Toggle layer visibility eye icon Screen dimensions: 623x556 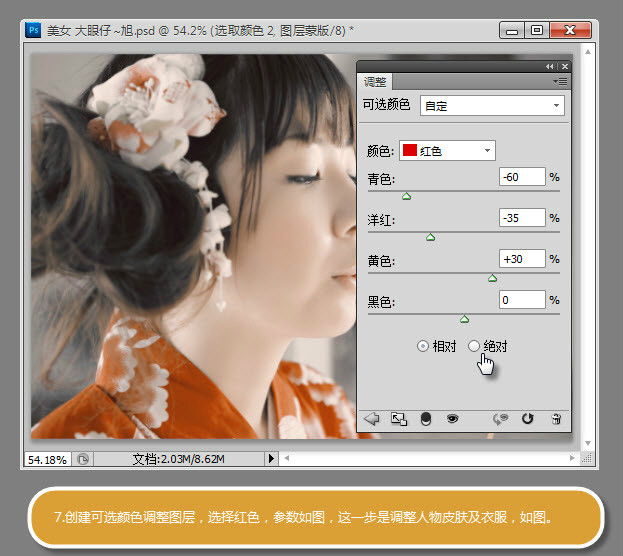[453, 418]
